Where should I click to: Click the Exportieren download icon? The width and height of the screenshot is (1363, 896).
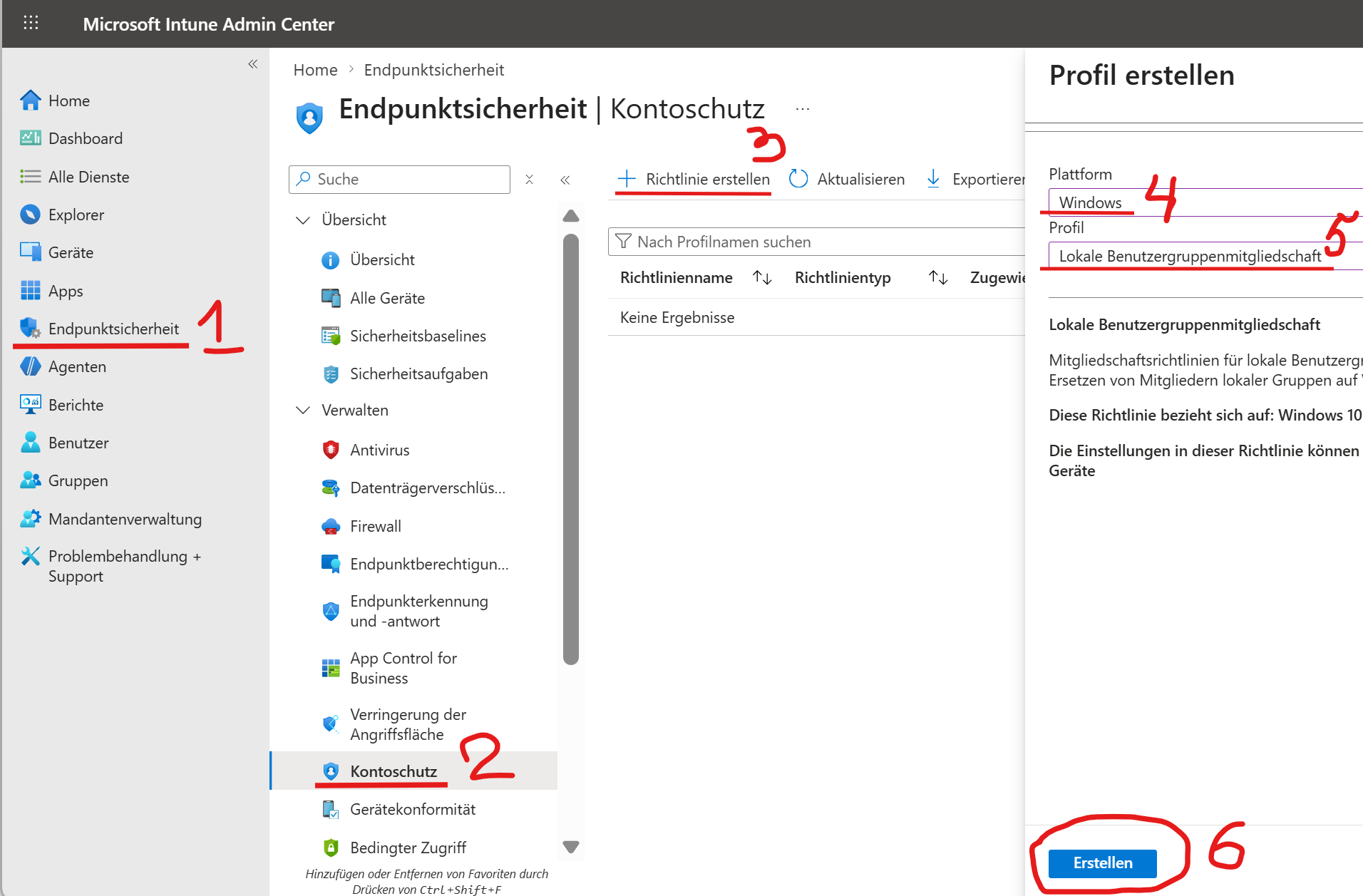coord(933,179)
